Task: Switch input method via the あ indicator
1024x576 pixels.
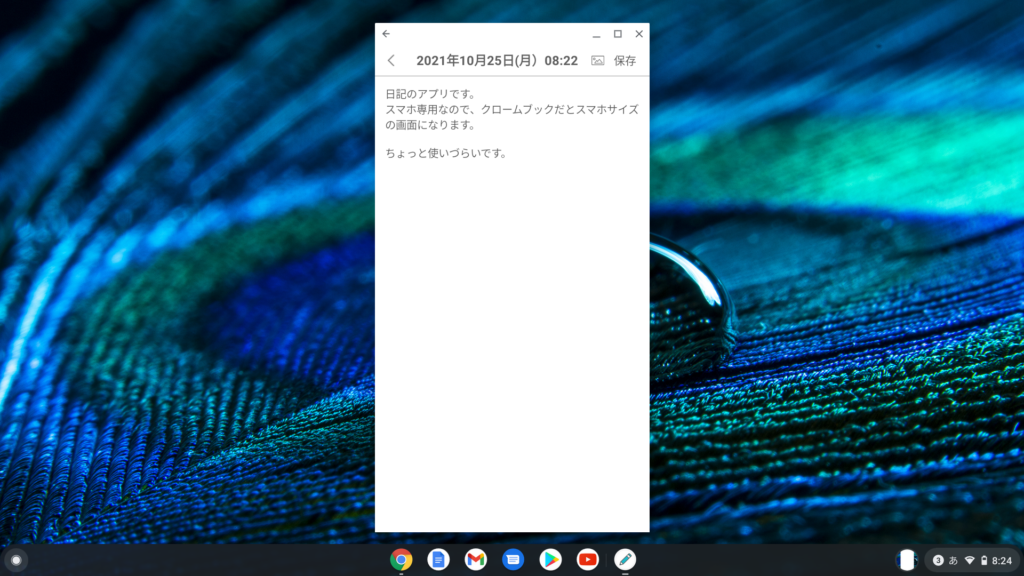Action: coord(953,560)
